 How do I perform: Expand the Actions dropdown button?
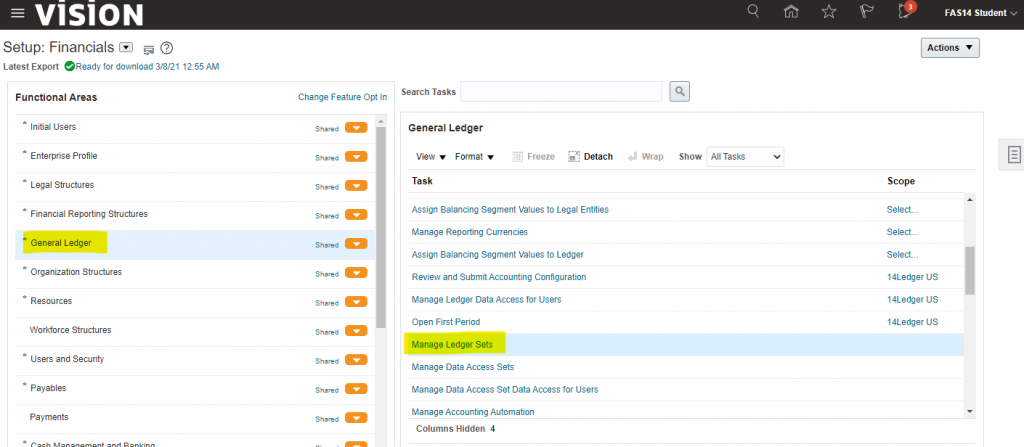[949, 48]
